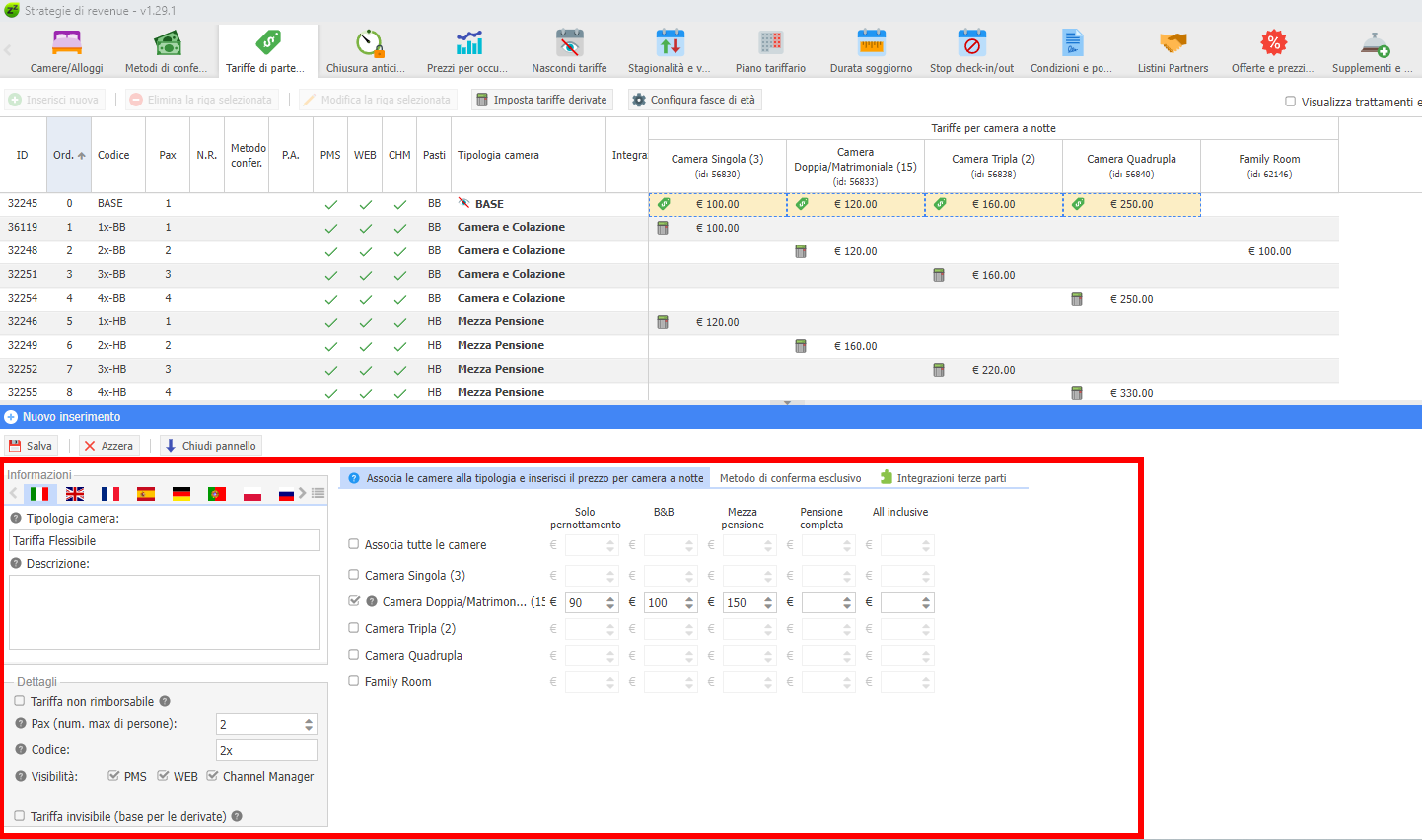The width and height of the screenshot is (1422, 840).
Task: Open Nascondi tariffe icon
Action: [569, 43]
